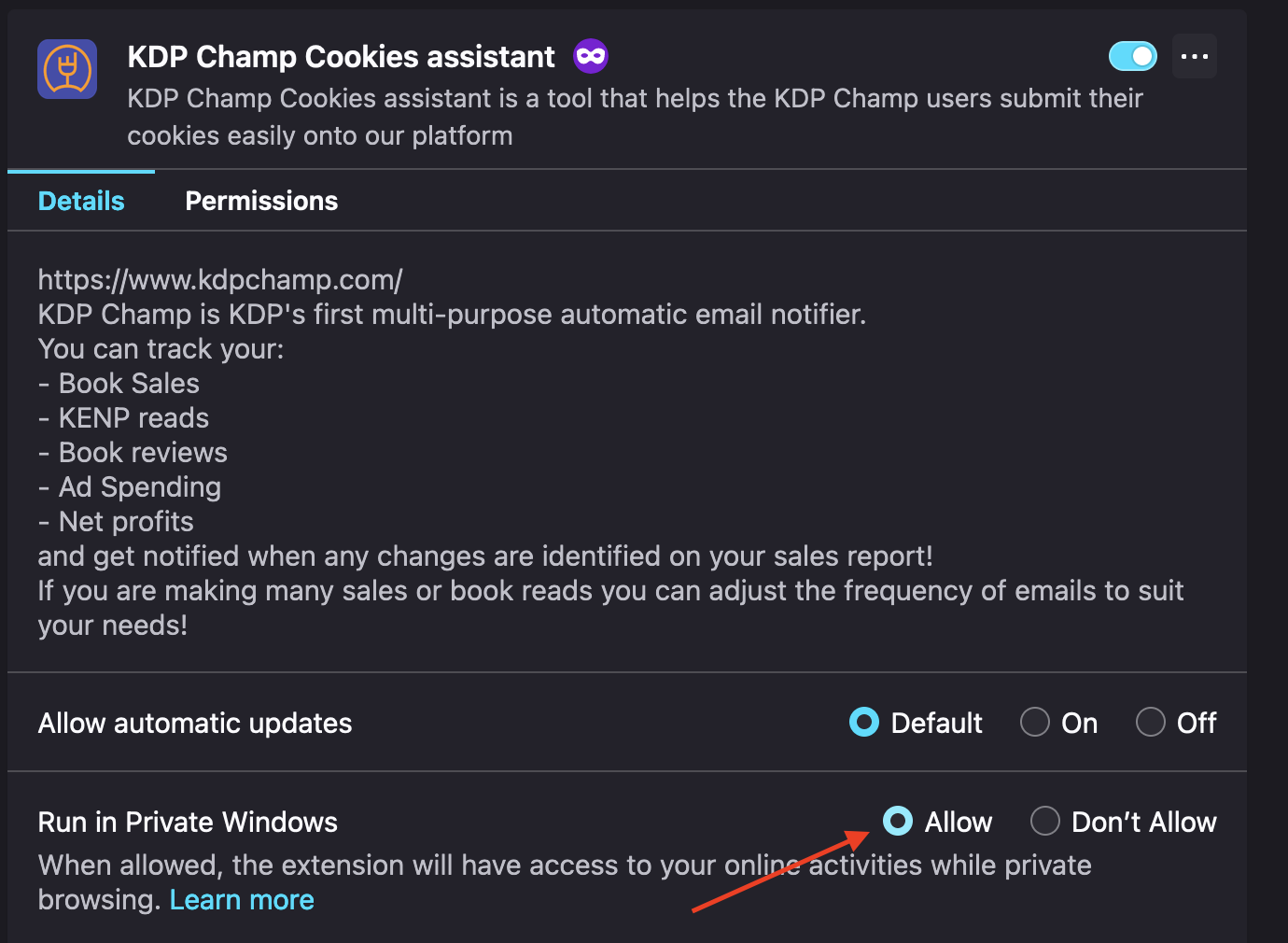Screen dimensions: 1288x943
Task: Disable the KDP Champ extension toggle
Action: (x=1133, y=56)
